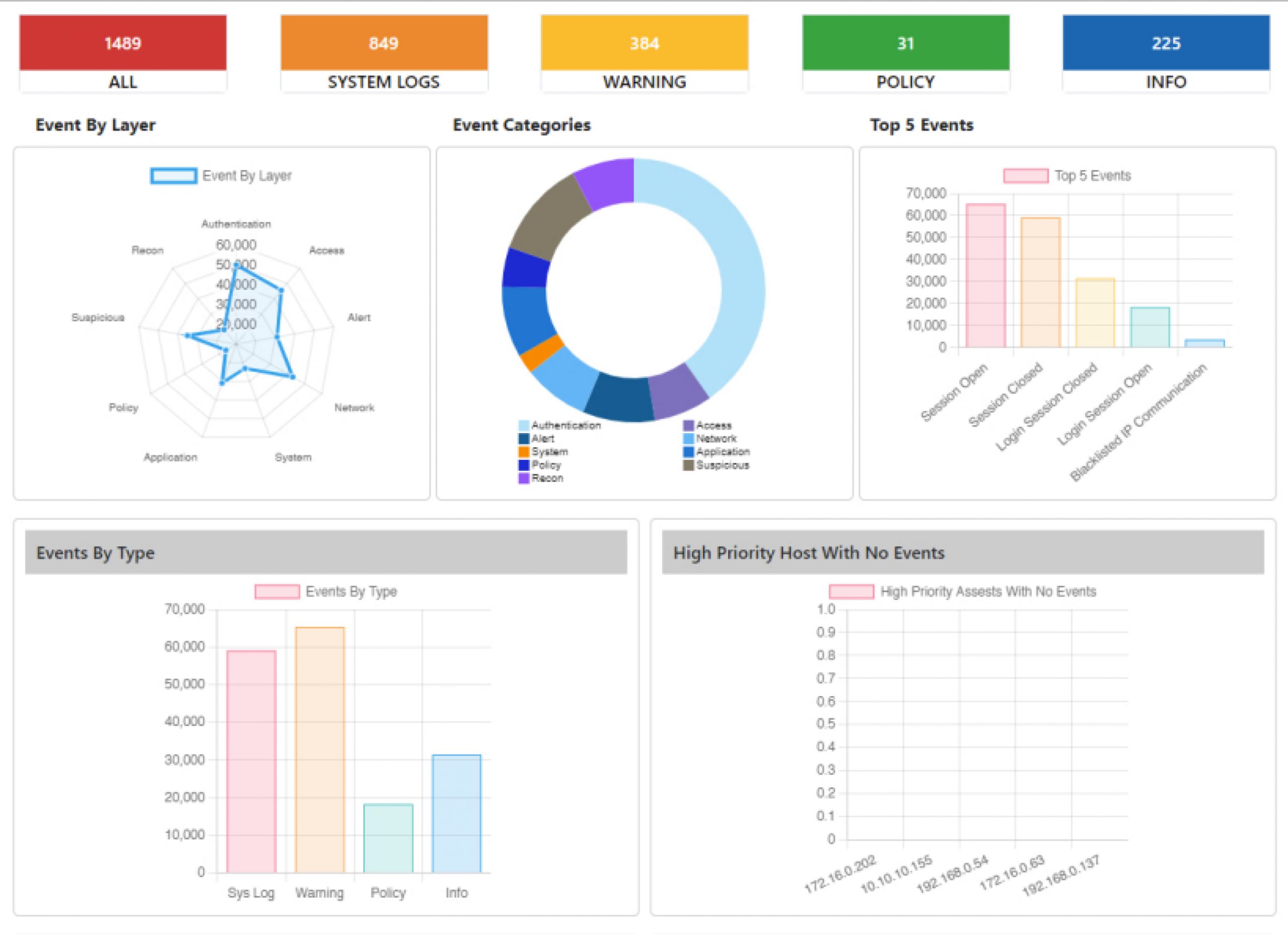Select the Session Closed bar in Top 5 Events
The width and height of the screenshot is (1288, 934).
(x=1040, y=282)
